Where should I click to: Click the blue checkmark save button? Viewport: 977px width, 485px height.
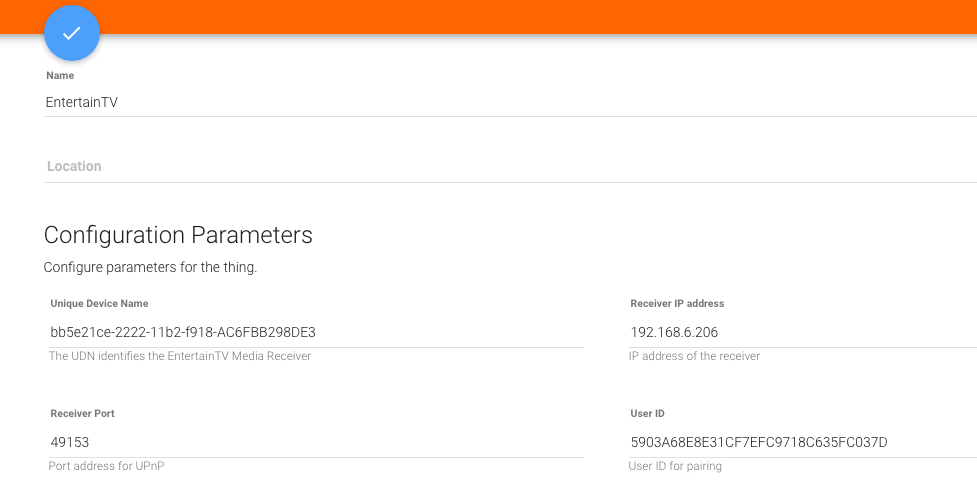point(72,33)
